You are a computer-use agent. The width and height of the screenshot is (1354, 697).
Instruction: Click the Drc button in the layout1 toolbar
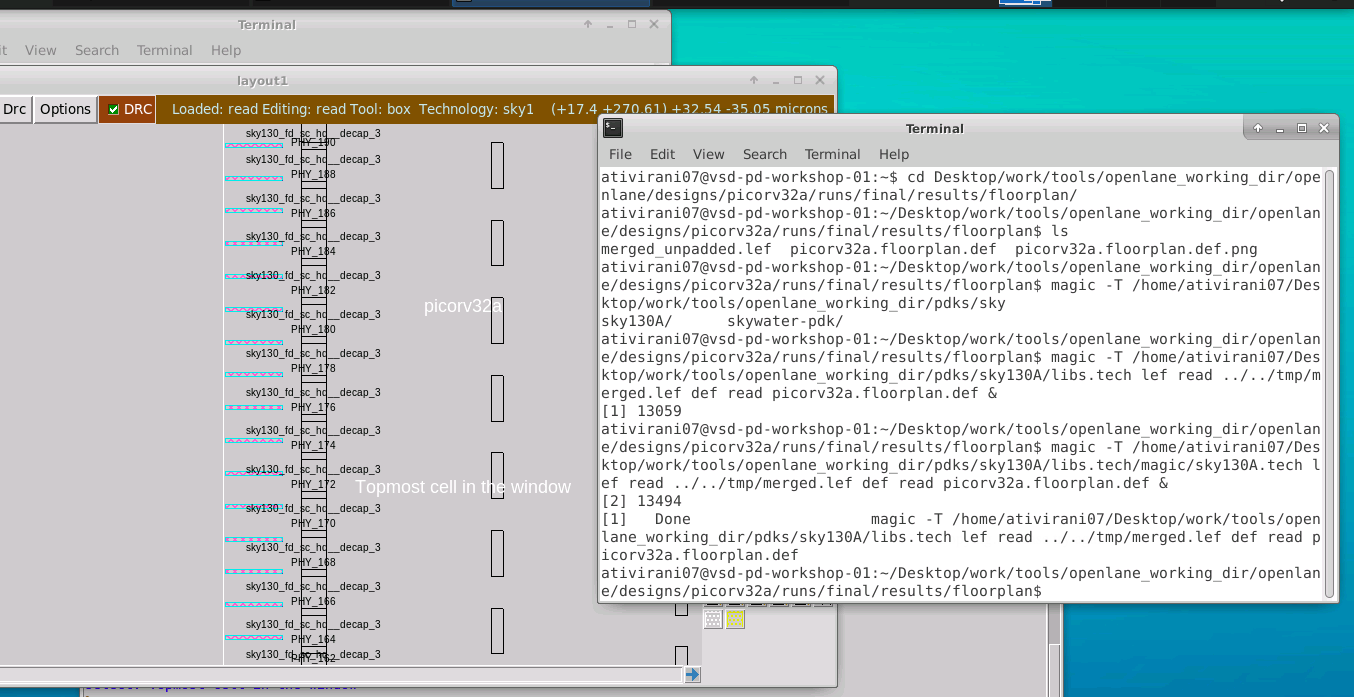(x=13, y=109)
